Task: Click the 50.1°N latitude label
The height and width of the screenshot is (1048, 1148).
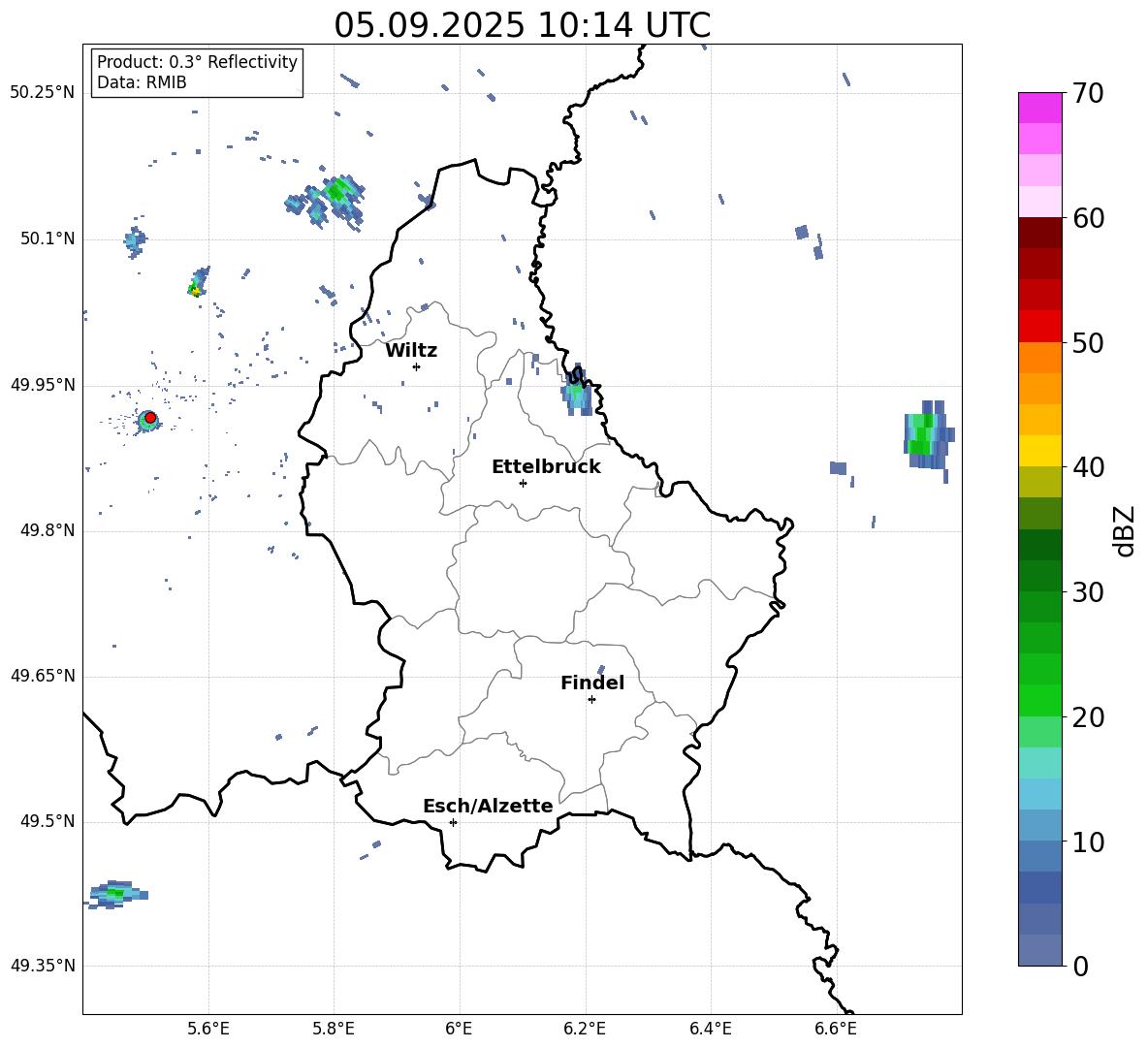Action: point(48,239)
